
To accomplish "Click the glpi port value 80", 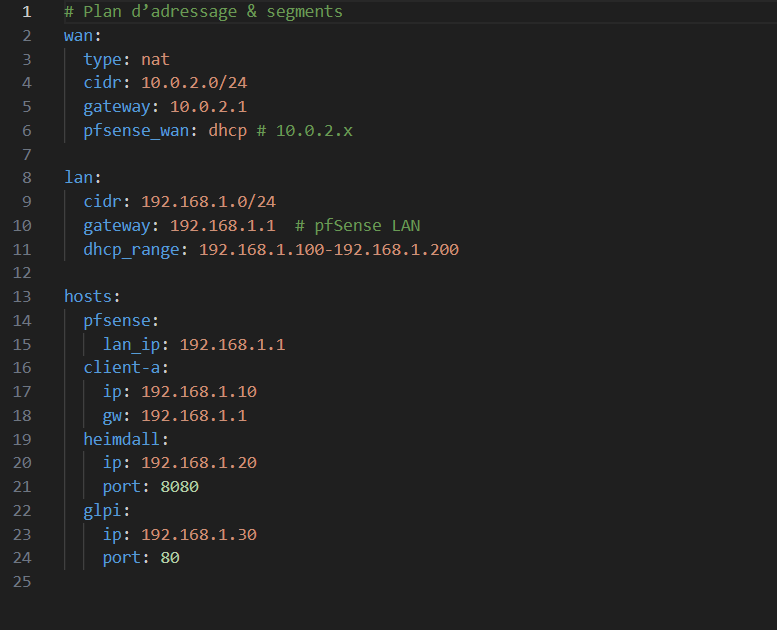I will tap(169, 557).
